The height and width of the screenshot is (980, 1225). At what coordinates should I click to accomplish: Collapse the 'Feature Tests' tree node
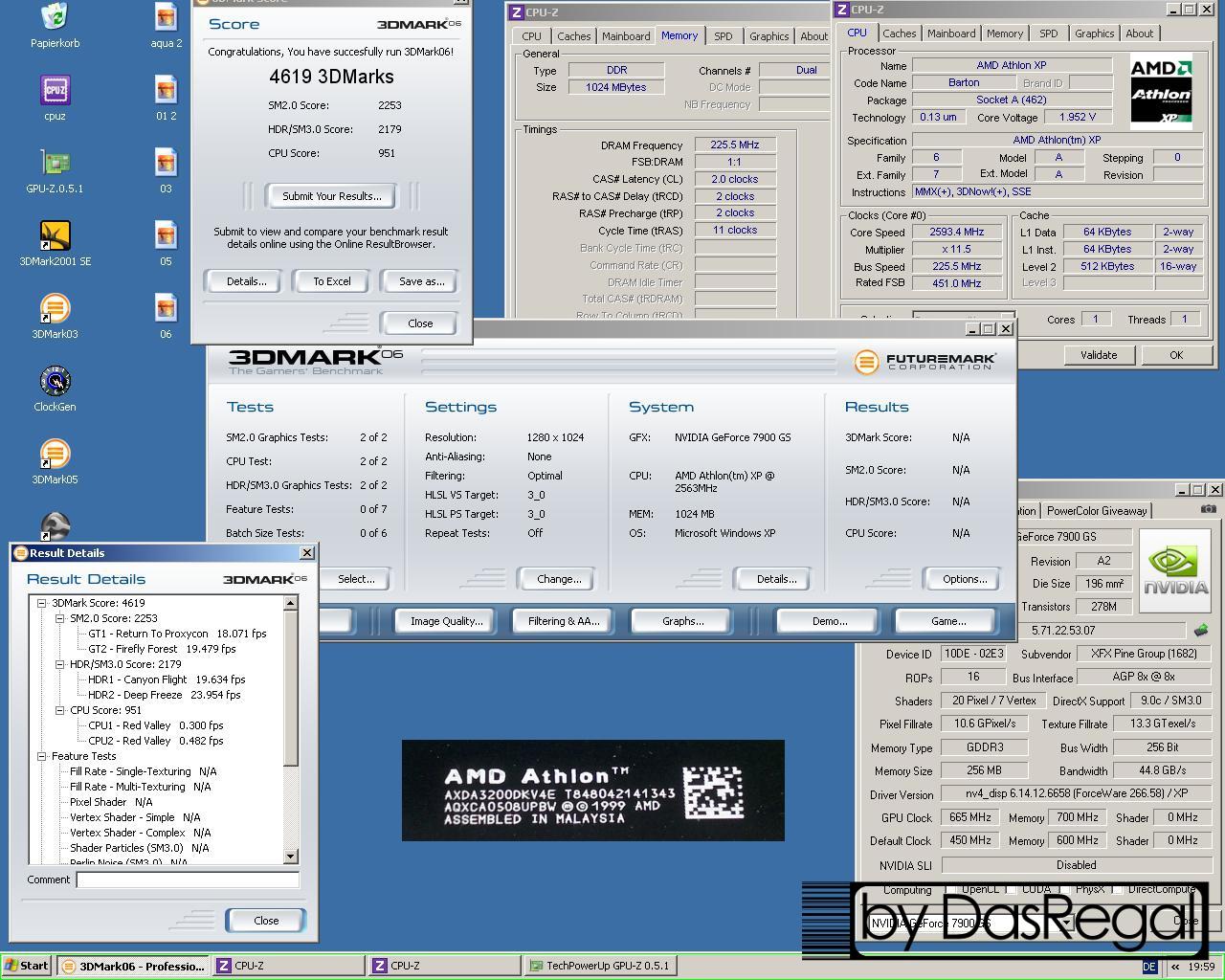42,756
